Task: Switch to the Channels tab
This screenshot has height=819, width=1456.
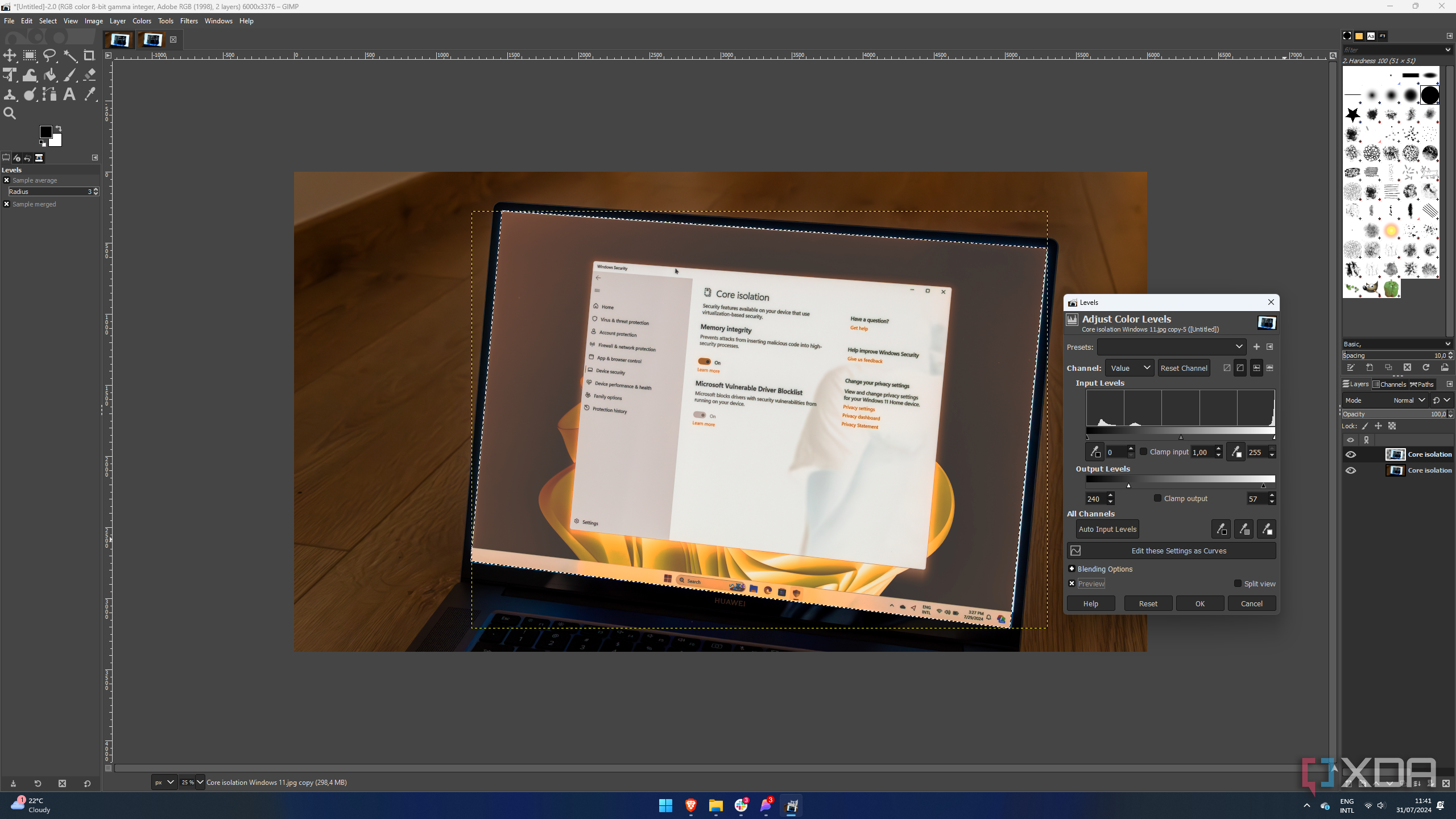Action: pyautogui.click(x=1389, y=384)
